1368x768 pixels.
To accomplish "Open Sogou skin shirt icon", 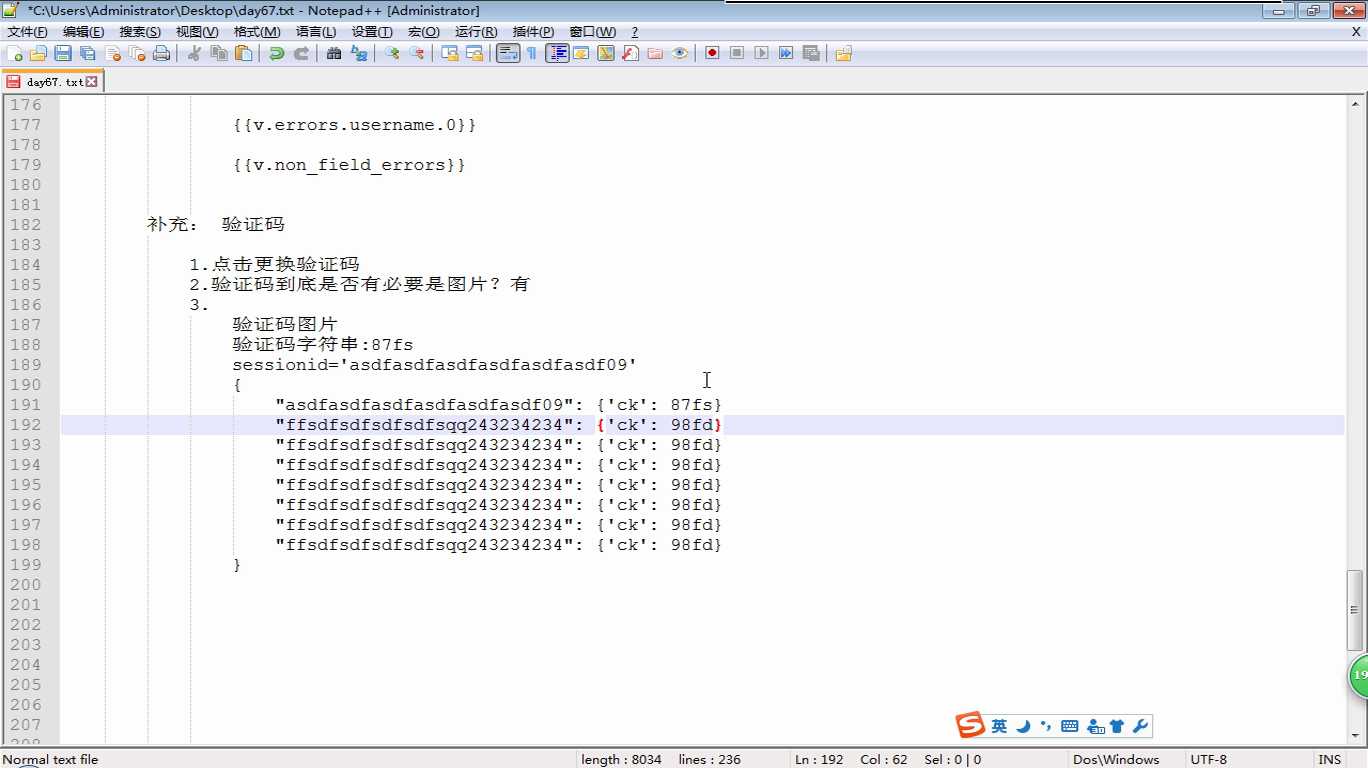I will pos(1117,726).
